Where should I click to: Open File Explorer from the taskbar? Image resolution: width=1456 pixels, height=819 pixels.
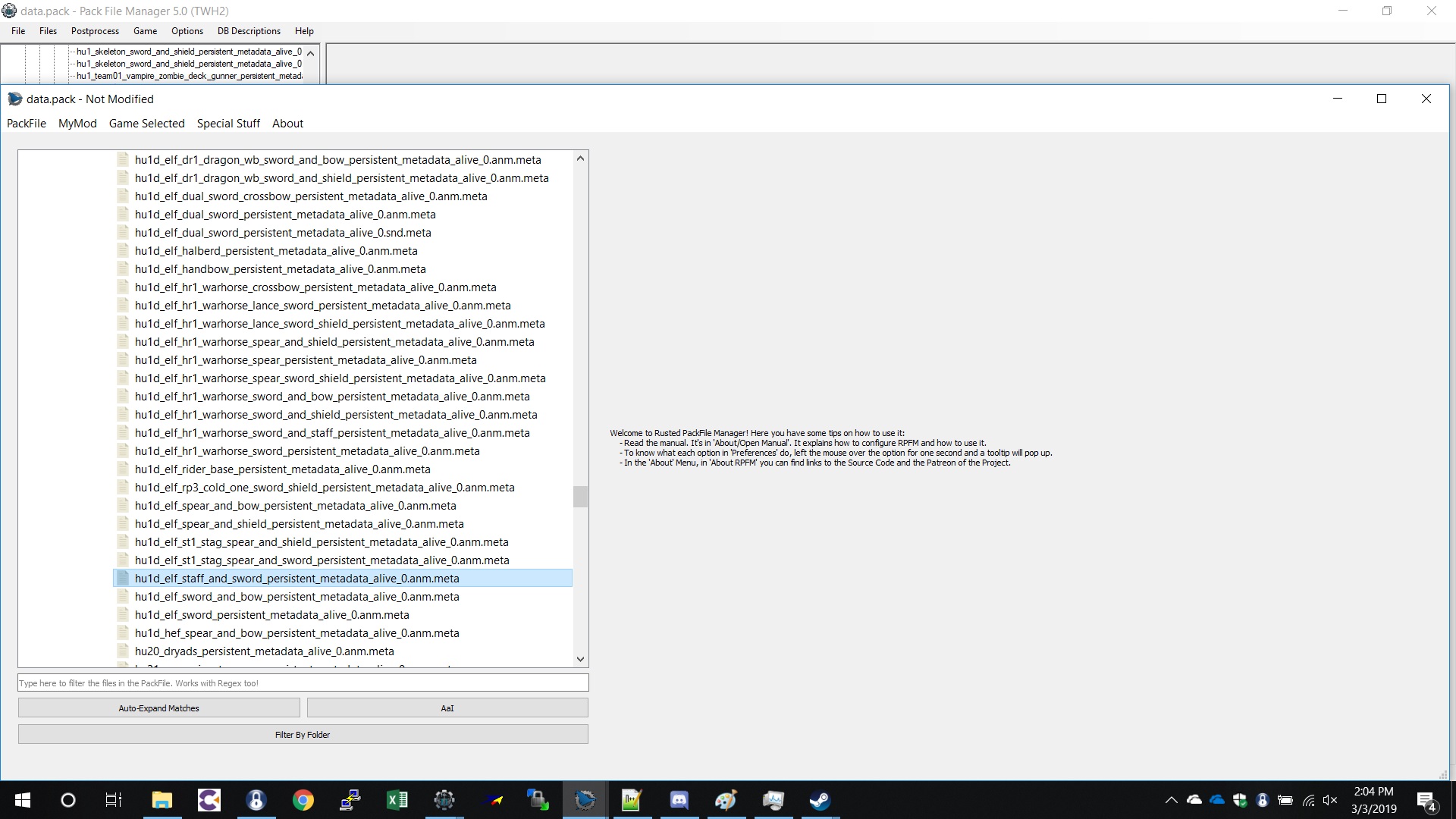tap(162, 800)
